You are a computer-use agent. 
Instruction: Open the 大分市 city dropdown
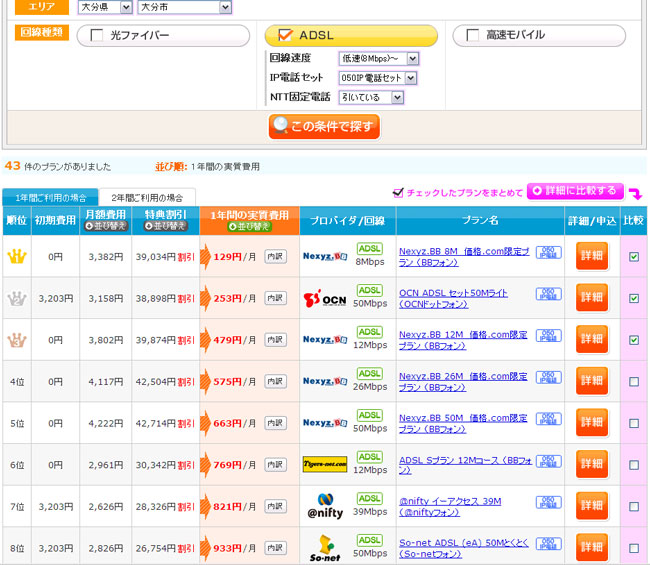184,7
